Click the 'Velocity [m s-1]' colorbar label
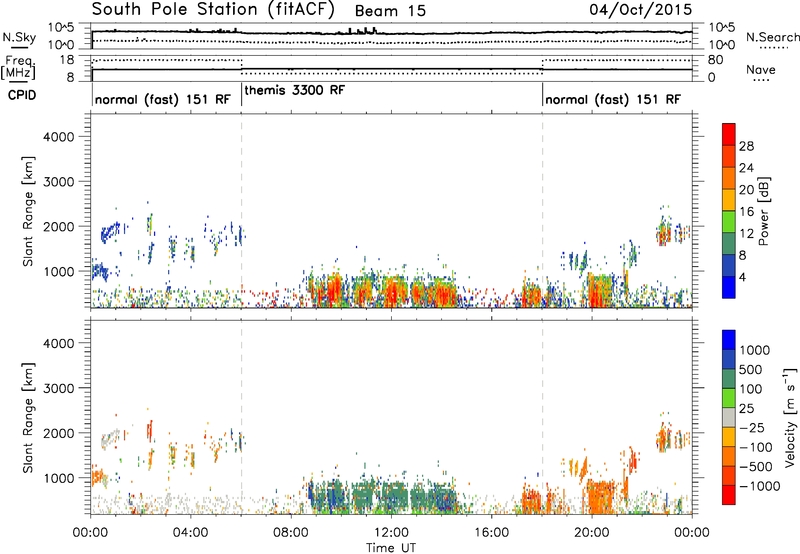The width and height of the screenshot is (800, 554). coord(790,417)
